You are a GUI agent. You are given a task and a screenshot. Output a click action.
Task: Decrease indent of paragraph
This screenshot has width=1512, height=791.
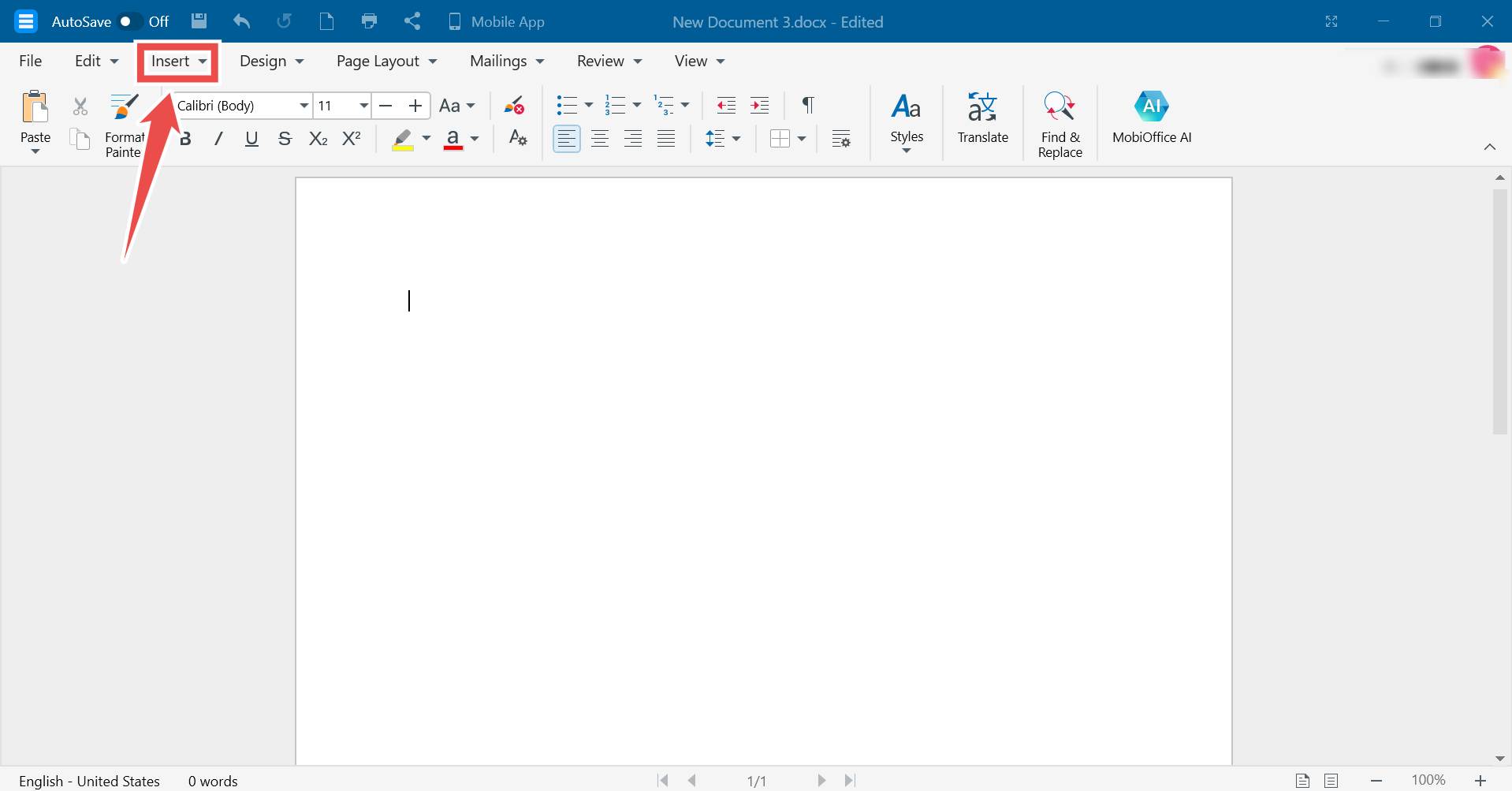726,106
